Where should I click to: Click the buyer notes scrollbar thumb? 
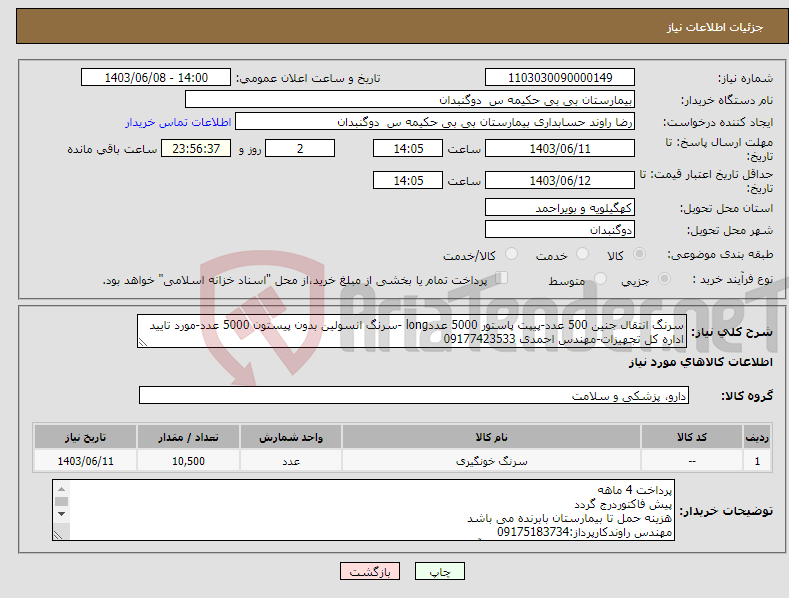(61, 501)
